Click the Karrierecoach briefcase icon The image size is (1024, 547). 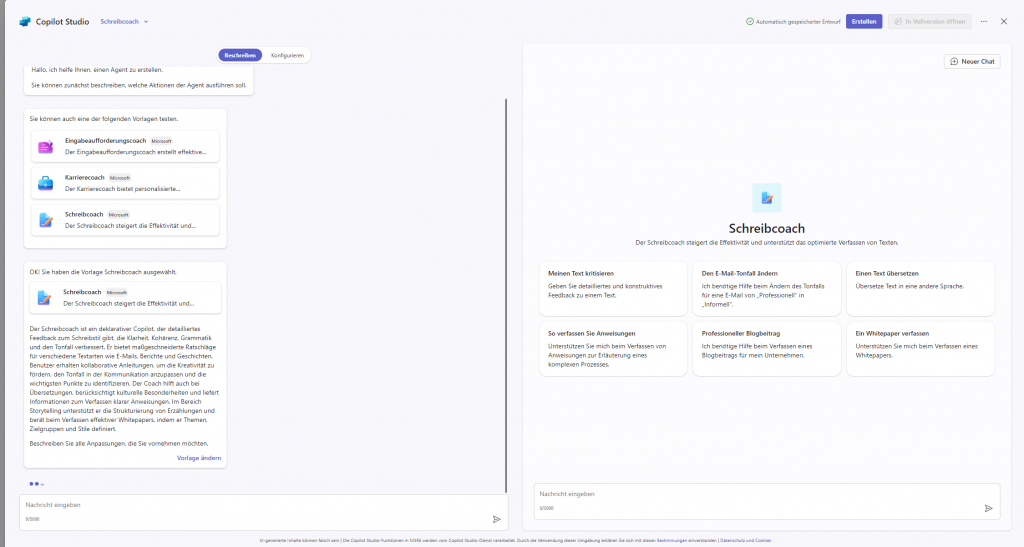[x=45, y=183]
